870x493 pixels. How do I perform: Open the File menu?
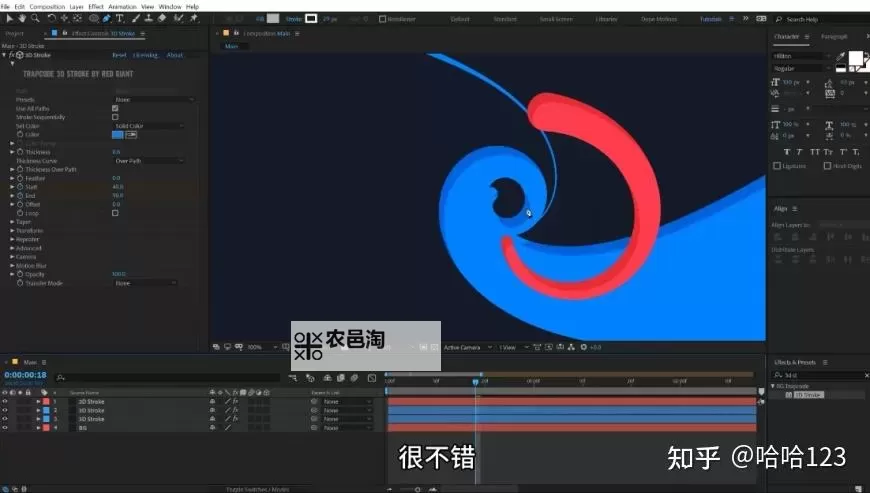6,7
